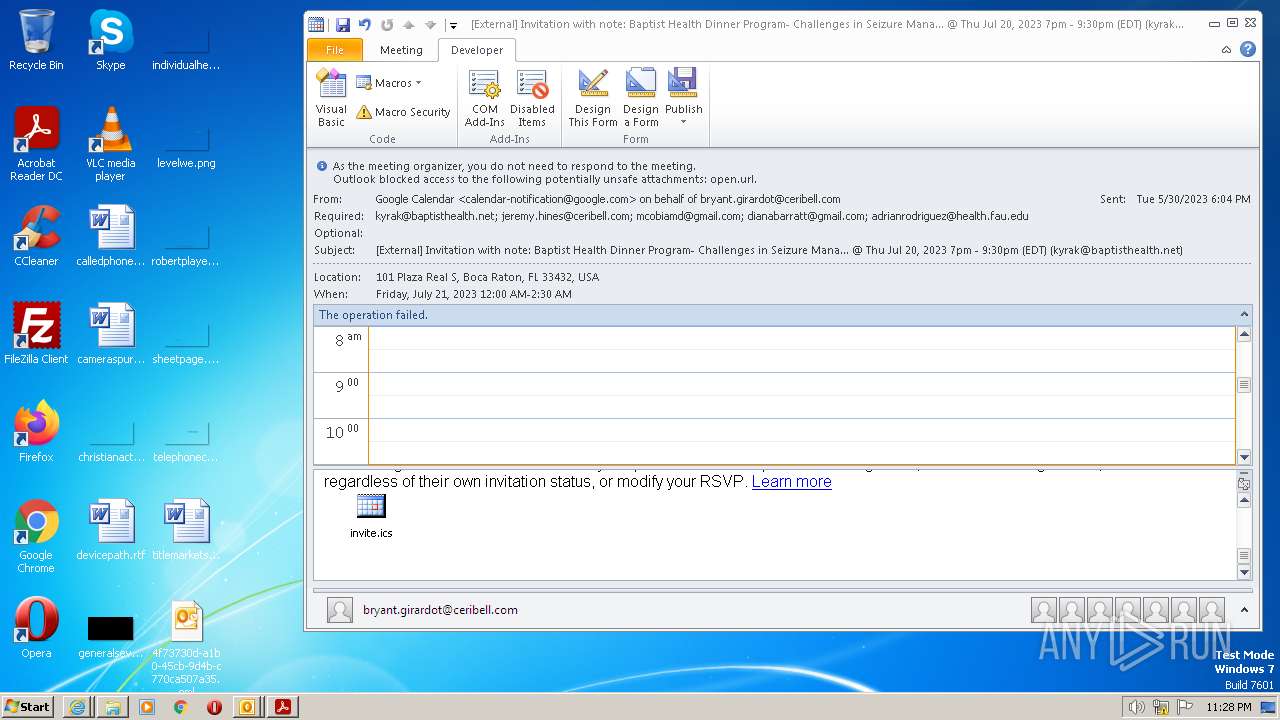Switch to Outlook taskbar button
The height and width of the screenshot is (720, 1280).
247,707
